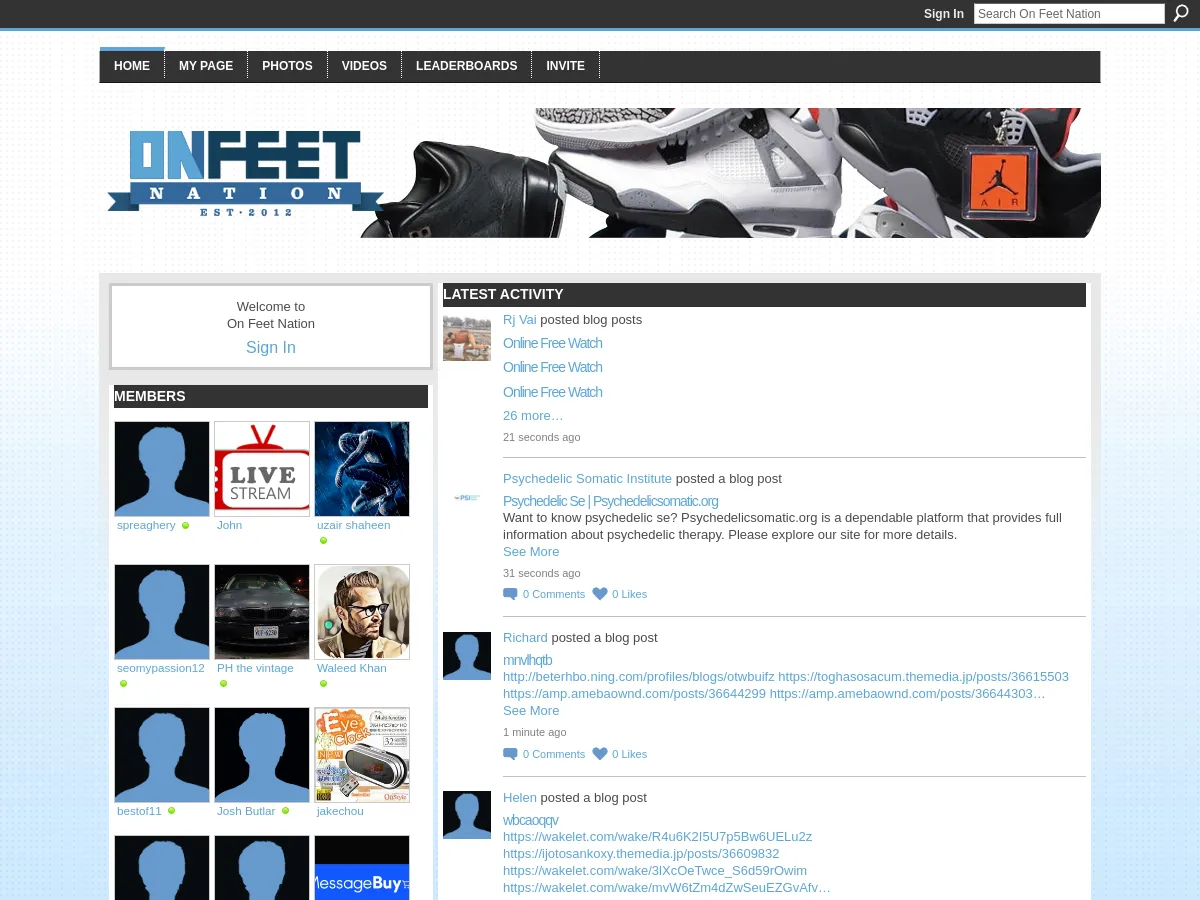Open the LEADERBOARDS tab

466,66
